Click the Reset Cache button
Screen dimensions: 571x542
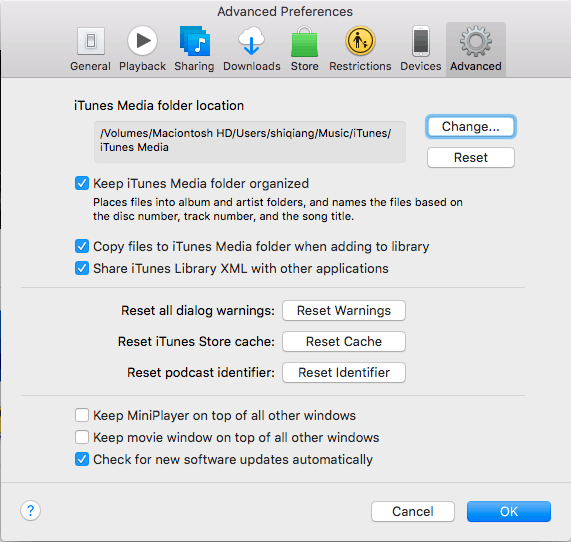344,342
